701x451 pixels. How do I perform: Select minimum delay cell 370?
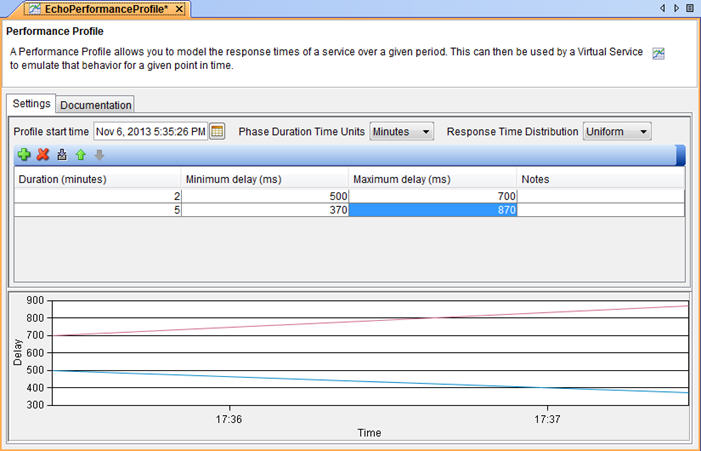tap(265, 210)
